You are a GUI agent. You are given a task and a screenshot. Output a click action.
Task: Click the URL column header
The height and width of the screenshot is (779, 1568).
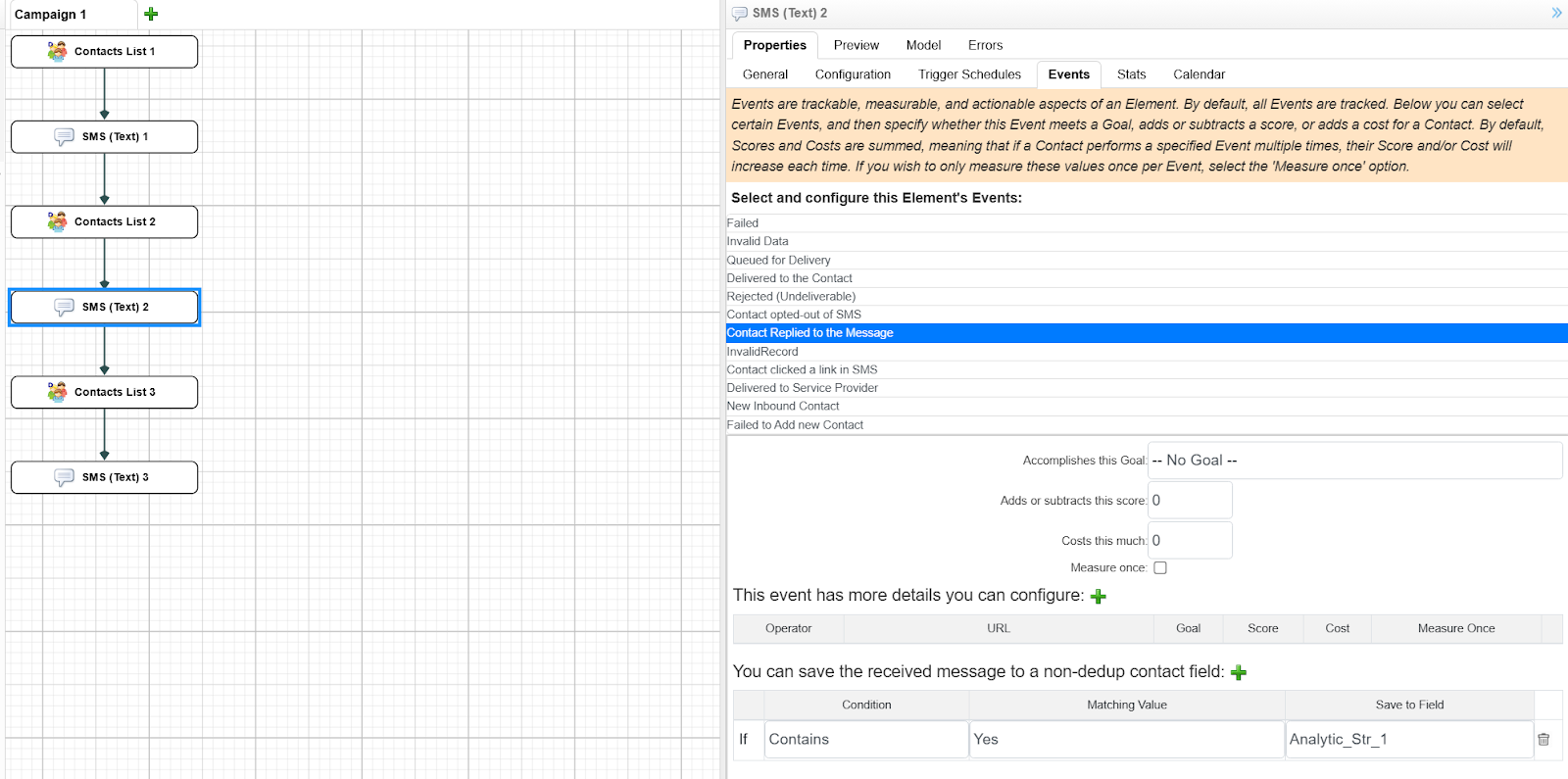coord(999,629)
